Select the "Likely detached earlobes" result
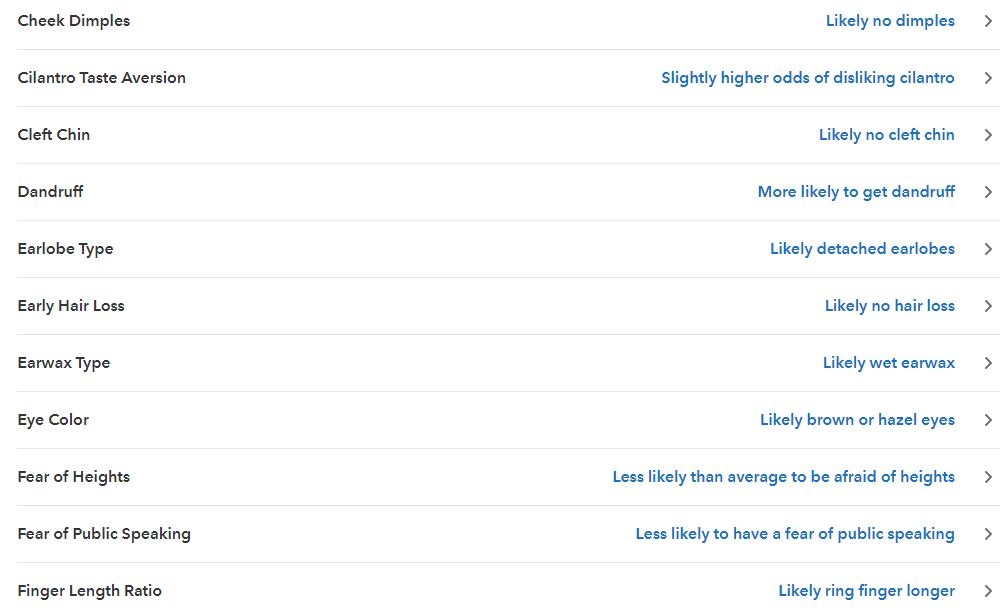Screen dimensions: 1004x611 (862, 249)
